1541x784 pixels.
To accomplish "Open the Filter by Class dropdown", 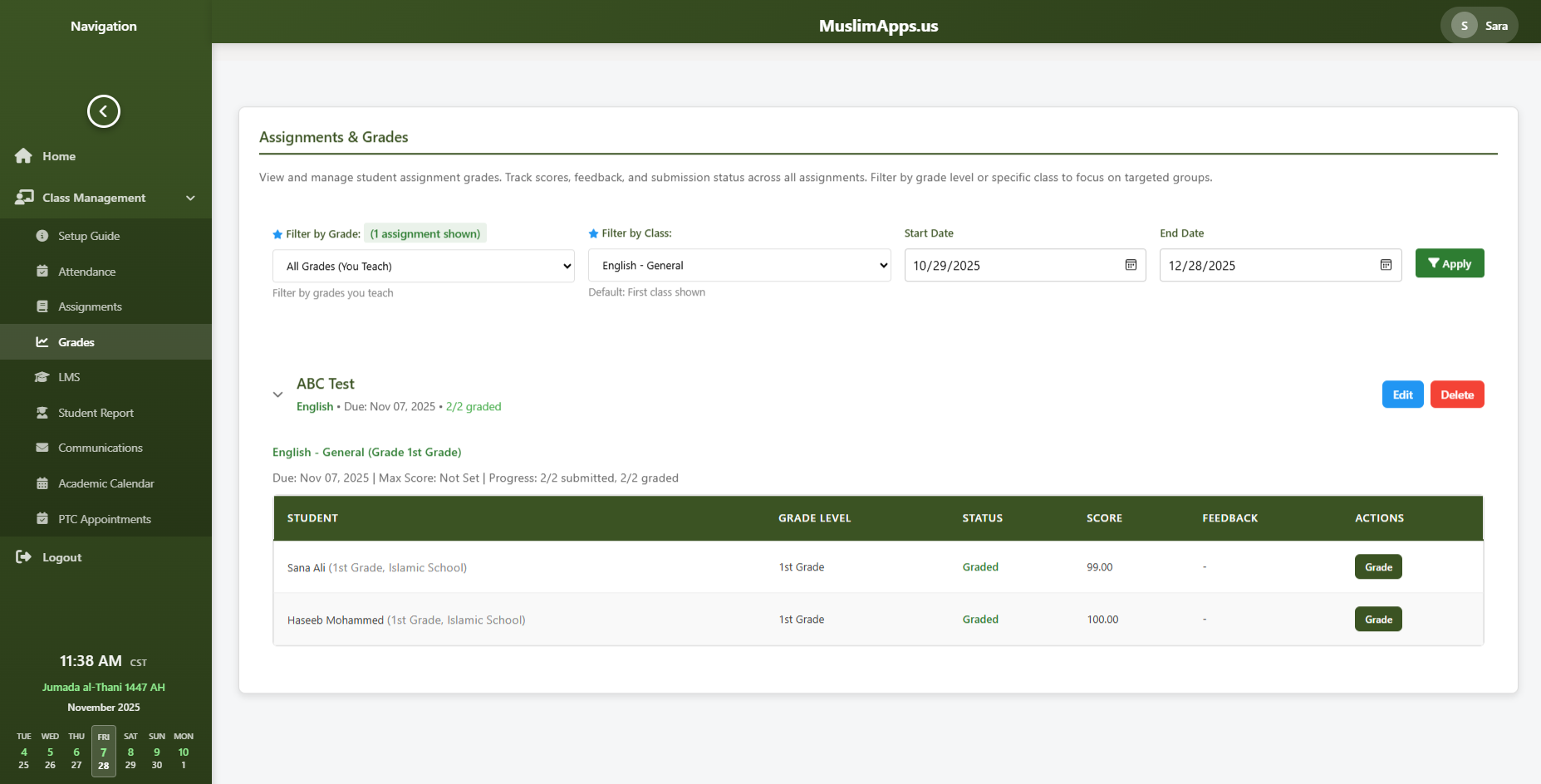I will click(739, 265).
